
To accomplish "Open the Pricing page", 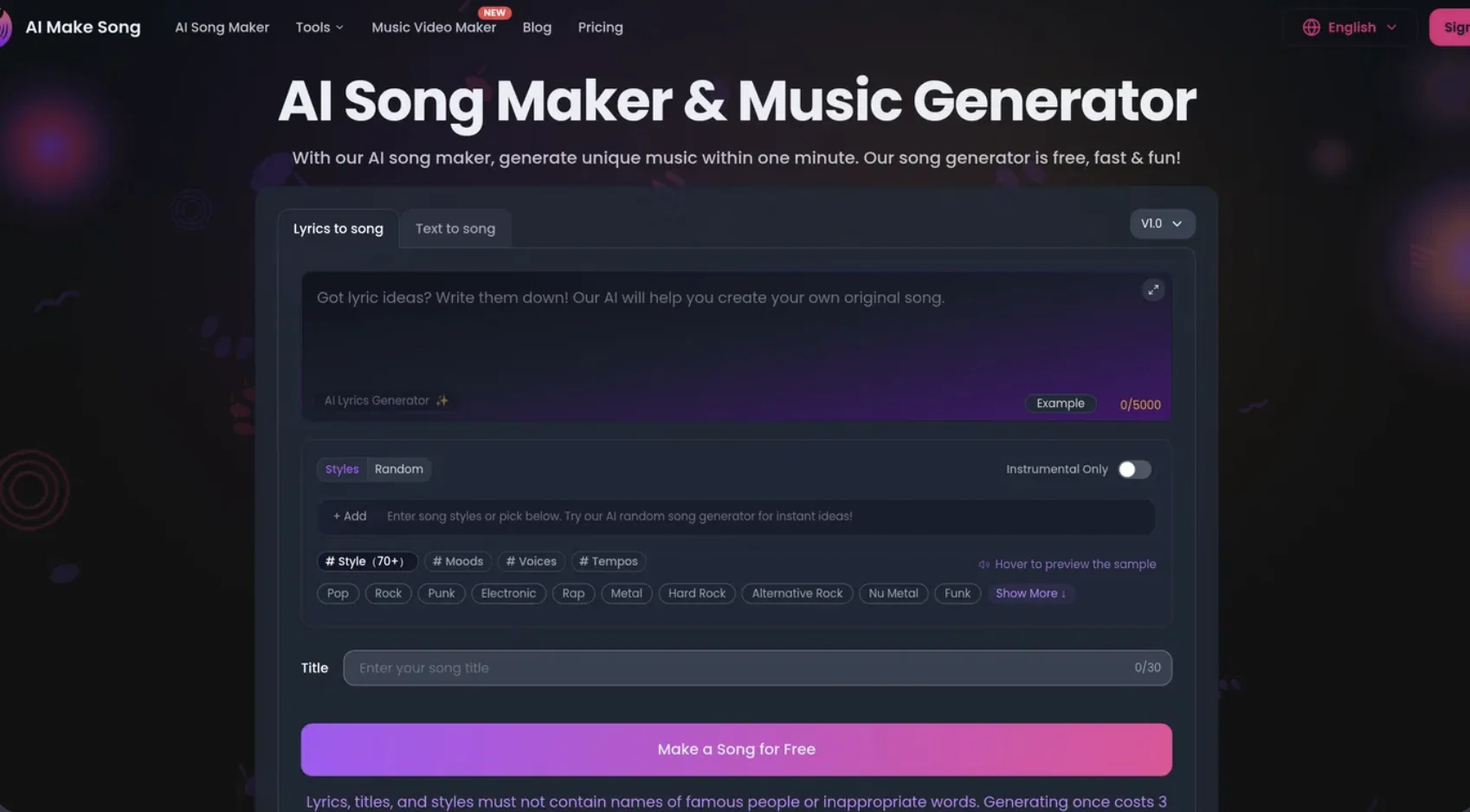I will pos(600,27).
